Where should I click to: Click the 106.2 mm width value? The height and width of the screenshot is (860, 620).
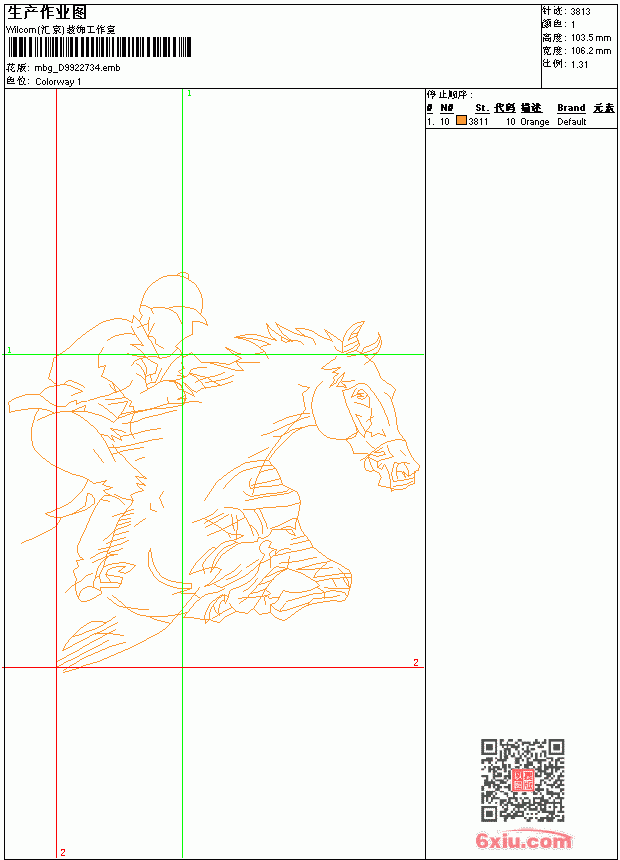pyautogui.click(x=591, y=51)
